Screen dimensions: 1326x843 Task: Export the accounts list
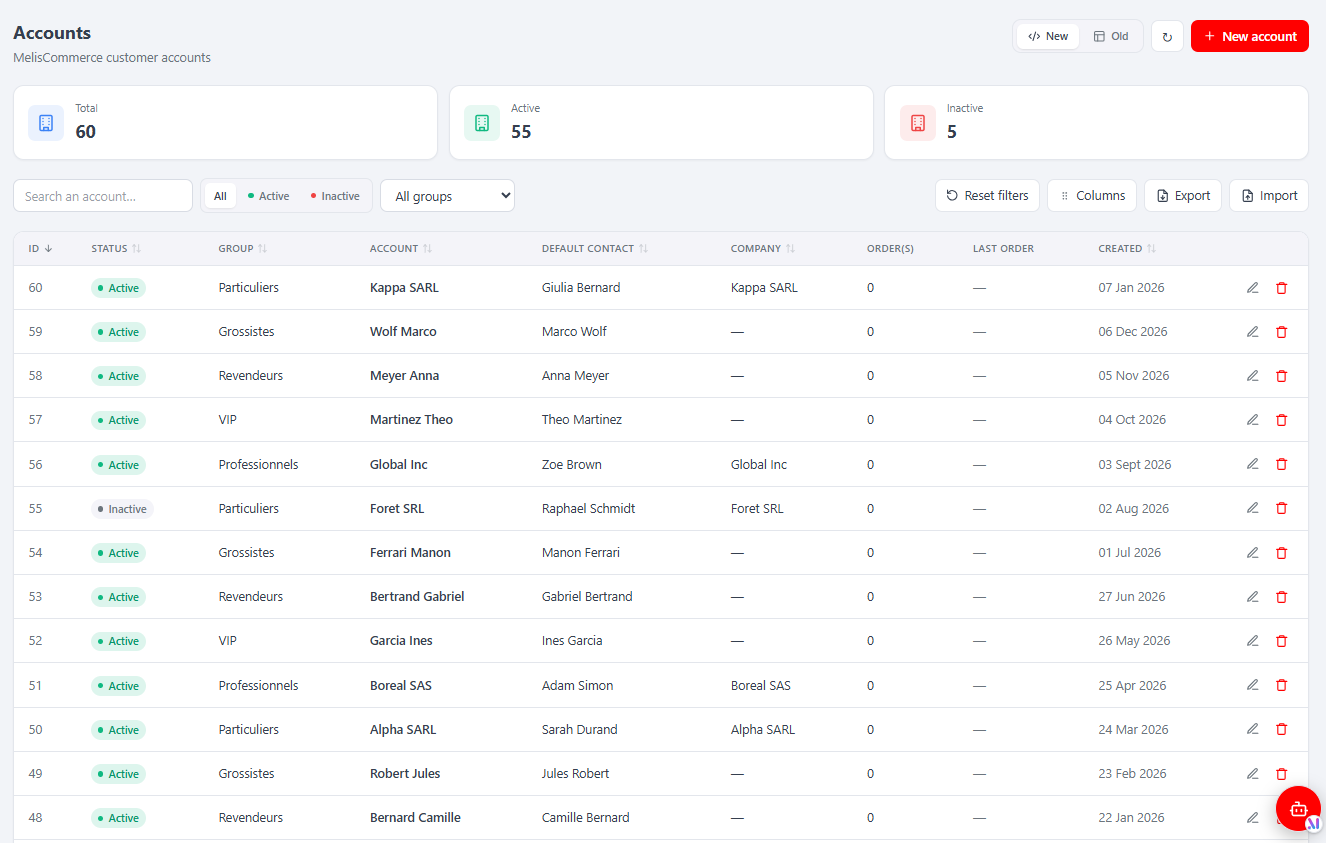tap(1183, 196)
